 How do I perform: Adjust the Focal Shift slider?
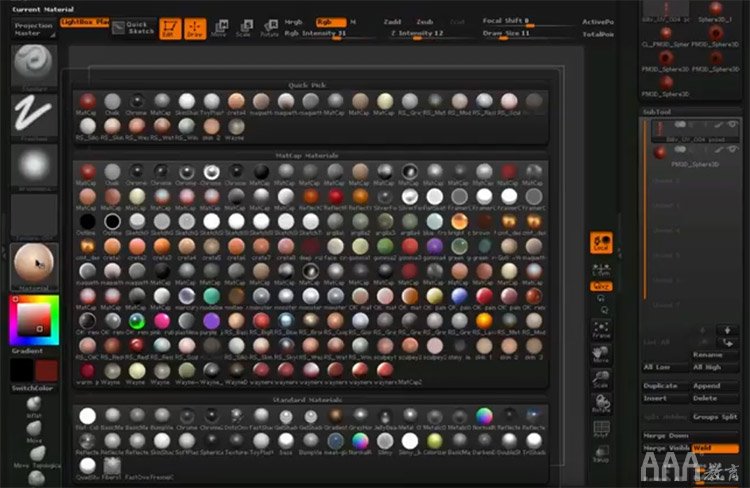(x=527, y=22)
